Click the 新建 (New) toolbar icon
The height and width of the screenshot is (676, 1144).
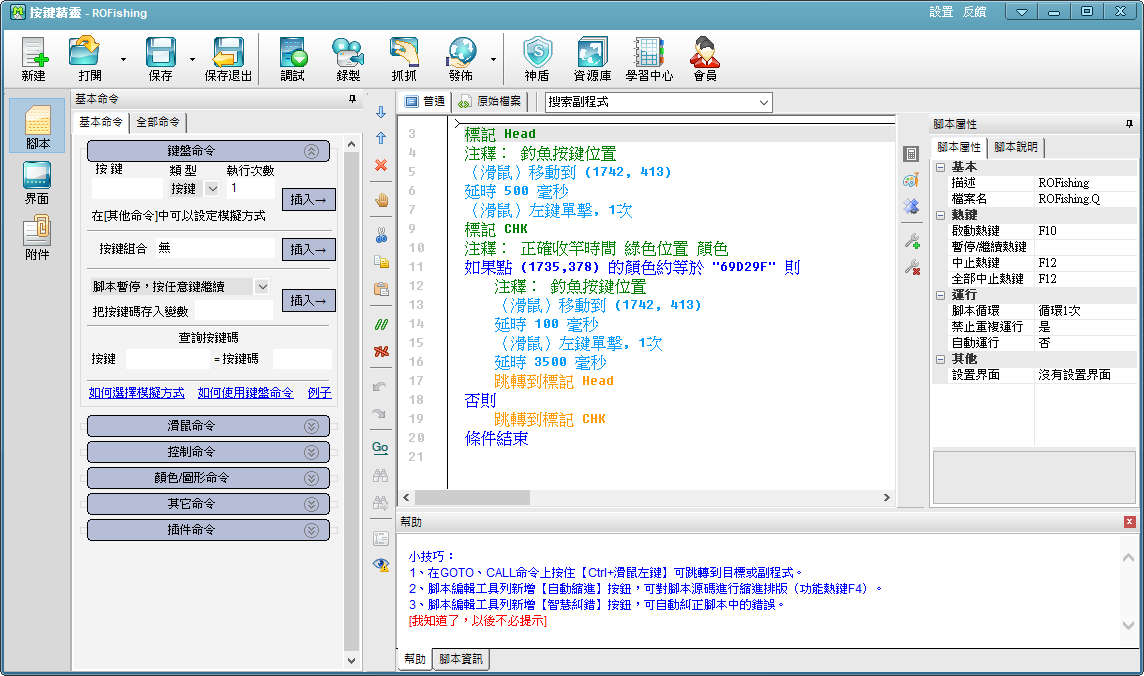tap(33, 59)
